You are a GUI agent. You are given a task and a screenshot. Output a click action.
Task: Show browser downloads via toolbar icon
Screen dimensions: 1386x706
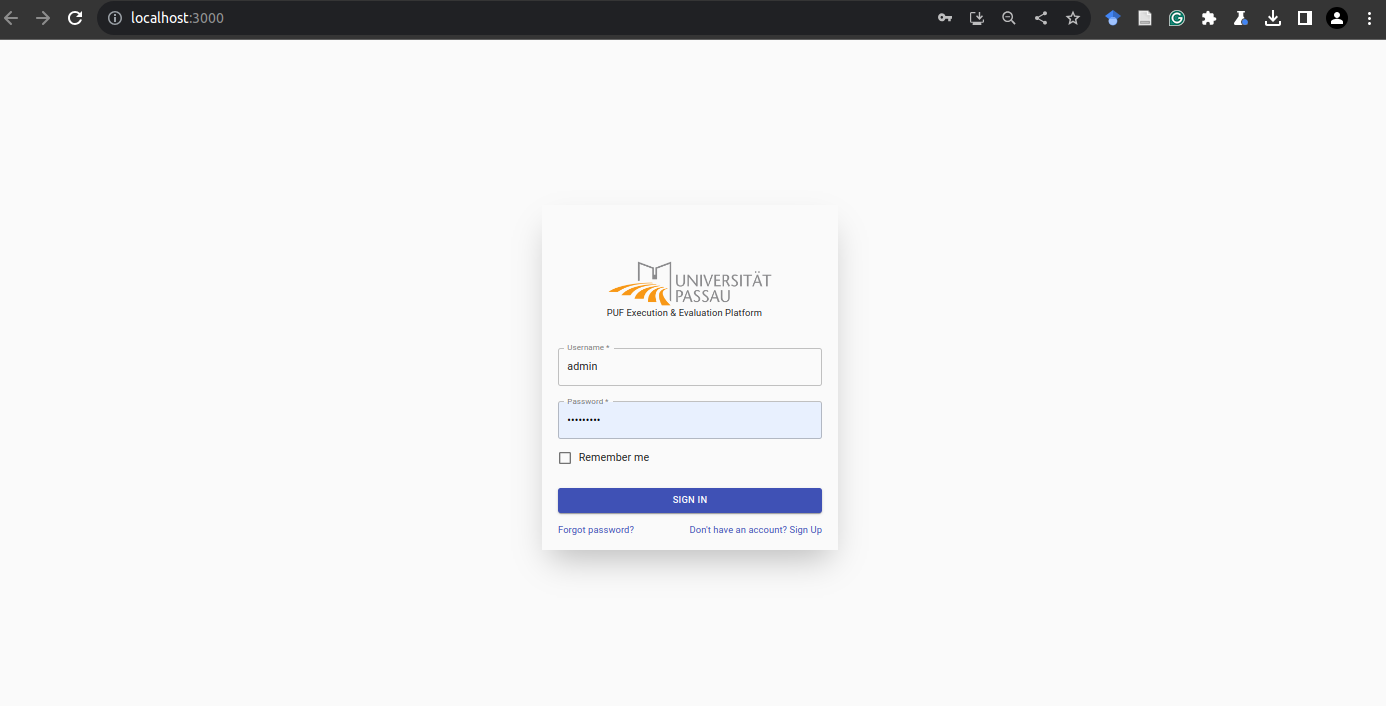pyautogui.click(x=1273, y=18)
